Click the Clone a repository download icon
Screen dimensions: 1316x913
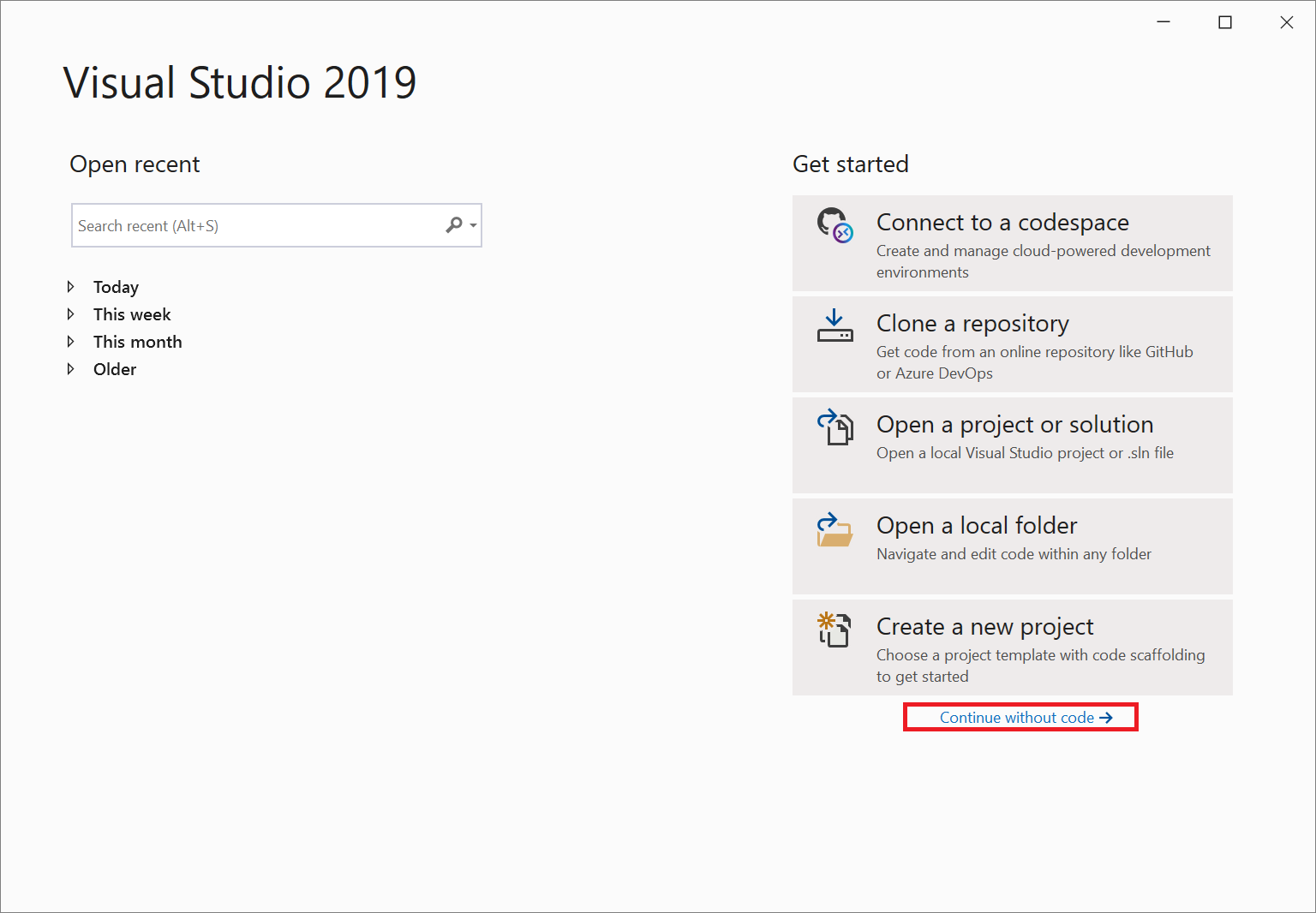[x=834, y=328]
